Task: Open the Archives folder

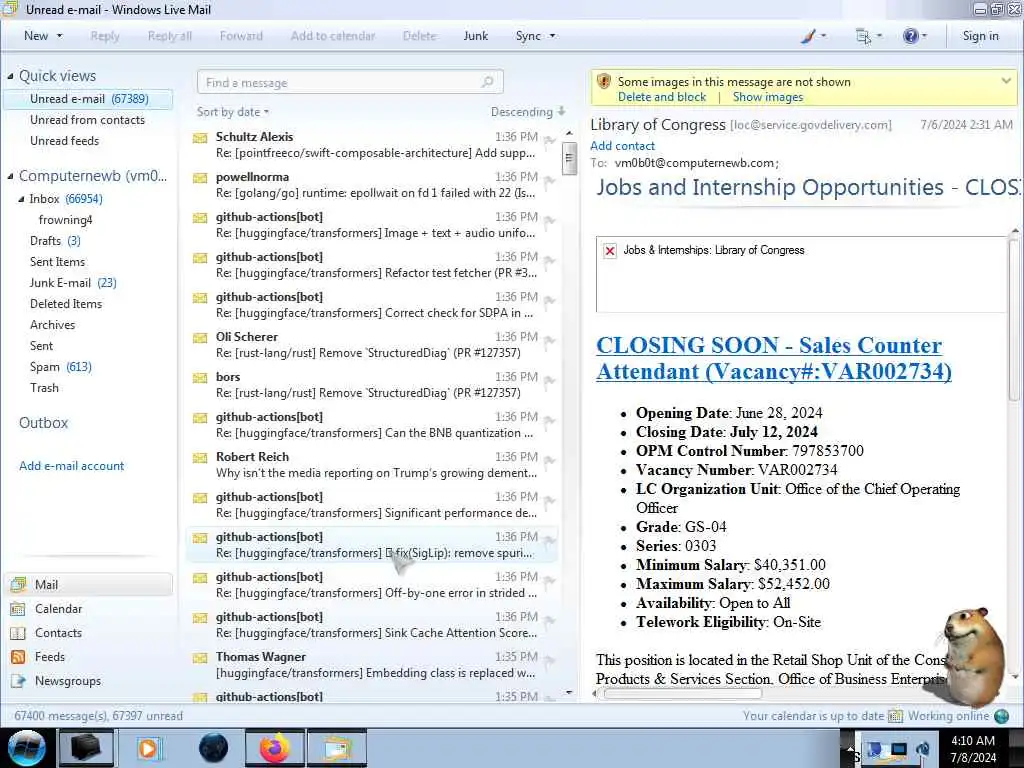Action: 52,325
